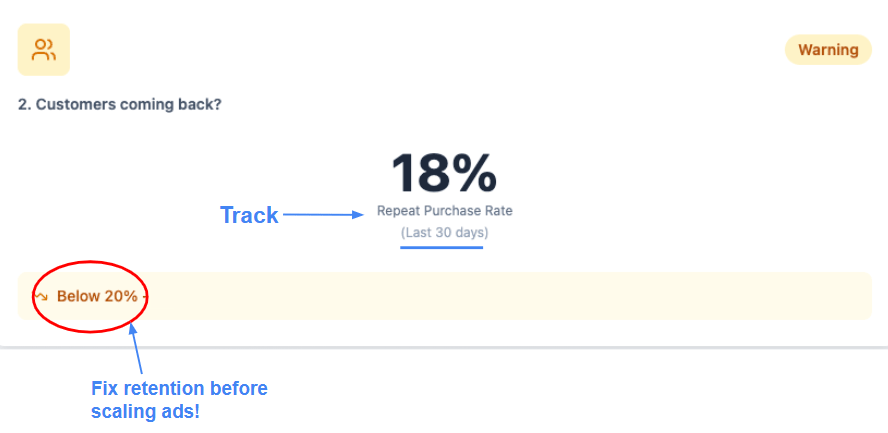Click the yellow tile behind the customers icon
Screen dimensions: 888x433
(26, 32)
